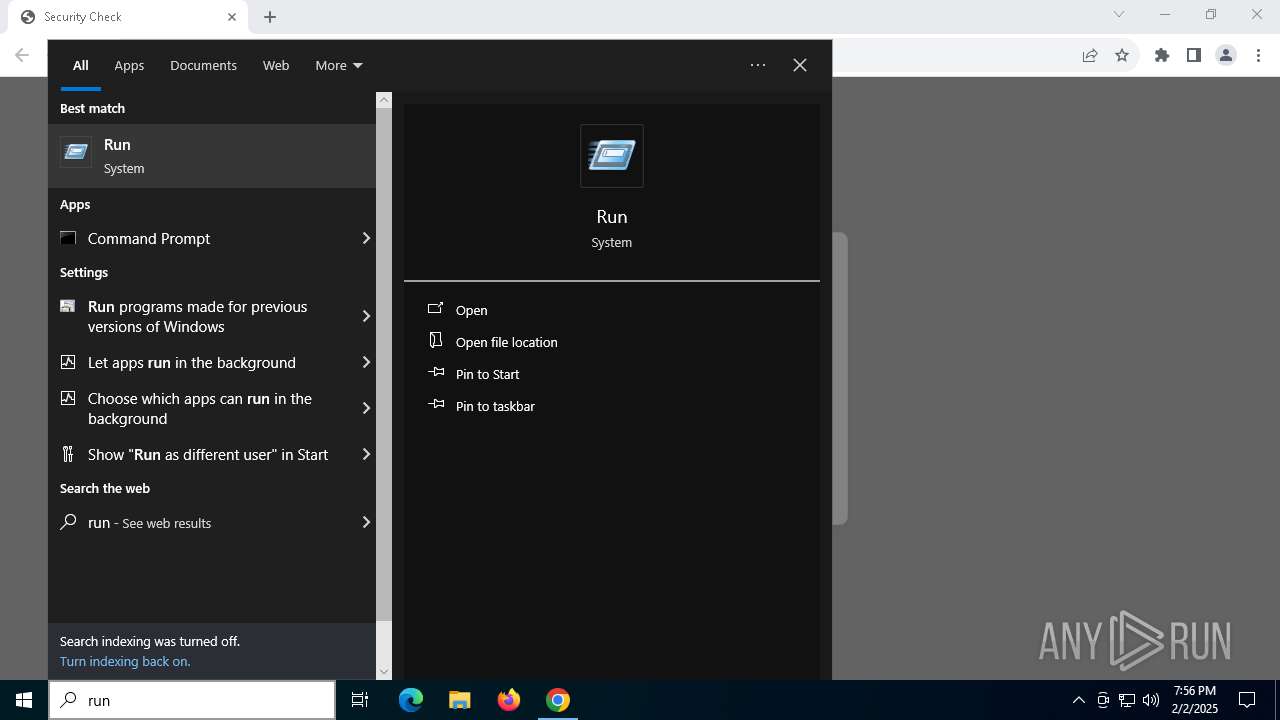Expand Choose which apps can run arrow
Image resolution: width=1280 pixels, height=720 pixels.
click(x=366, y=408)
